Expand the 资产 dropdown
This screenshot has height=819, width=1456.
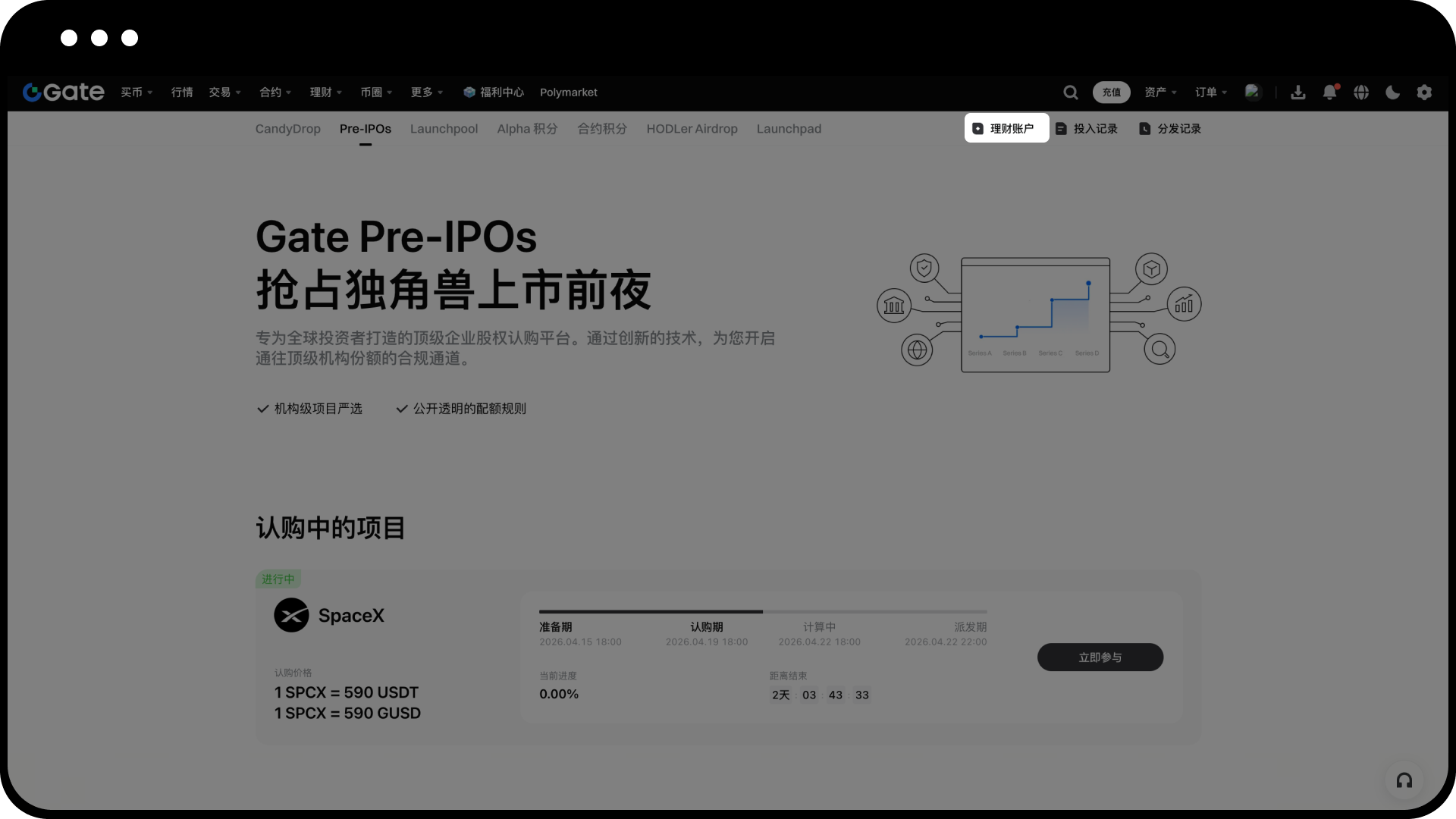pyautogui.click(x=1160, y=93)
